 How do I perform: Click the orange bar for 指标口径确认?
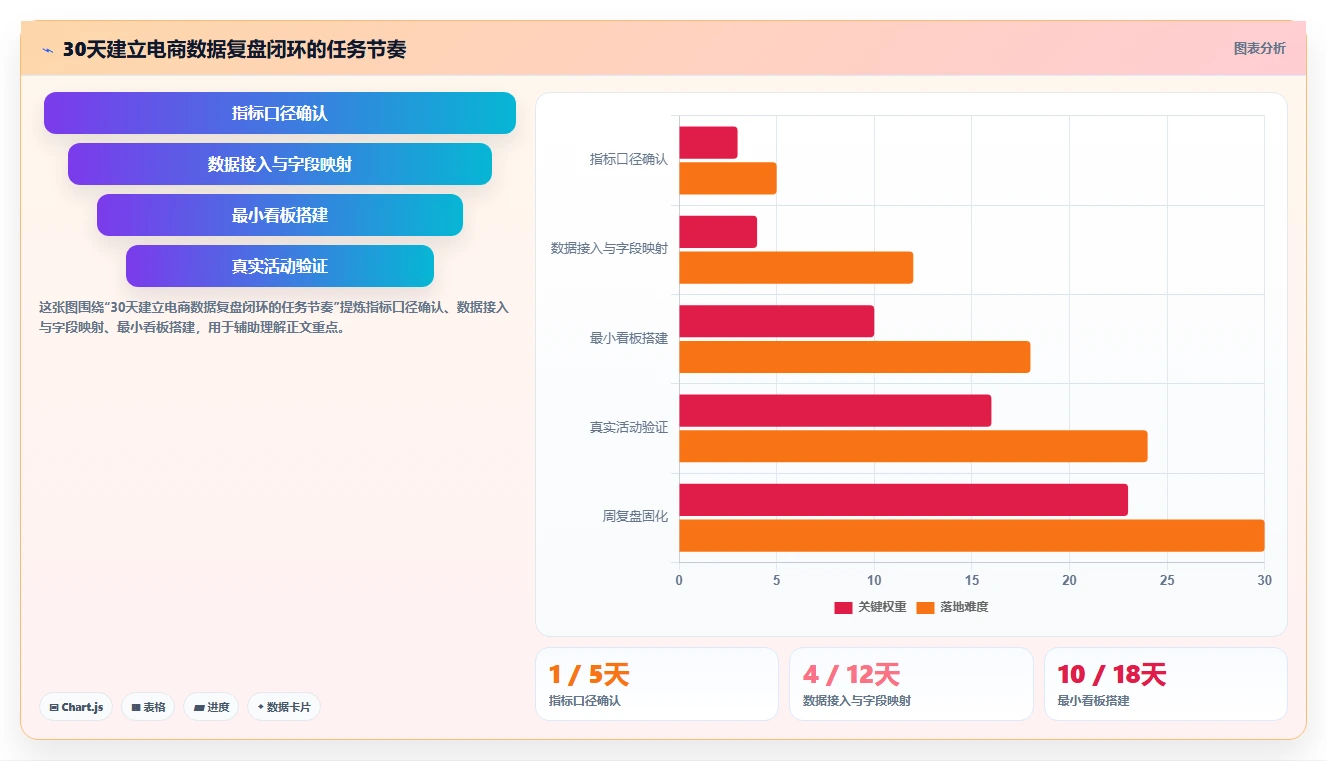tap(728, 178)
